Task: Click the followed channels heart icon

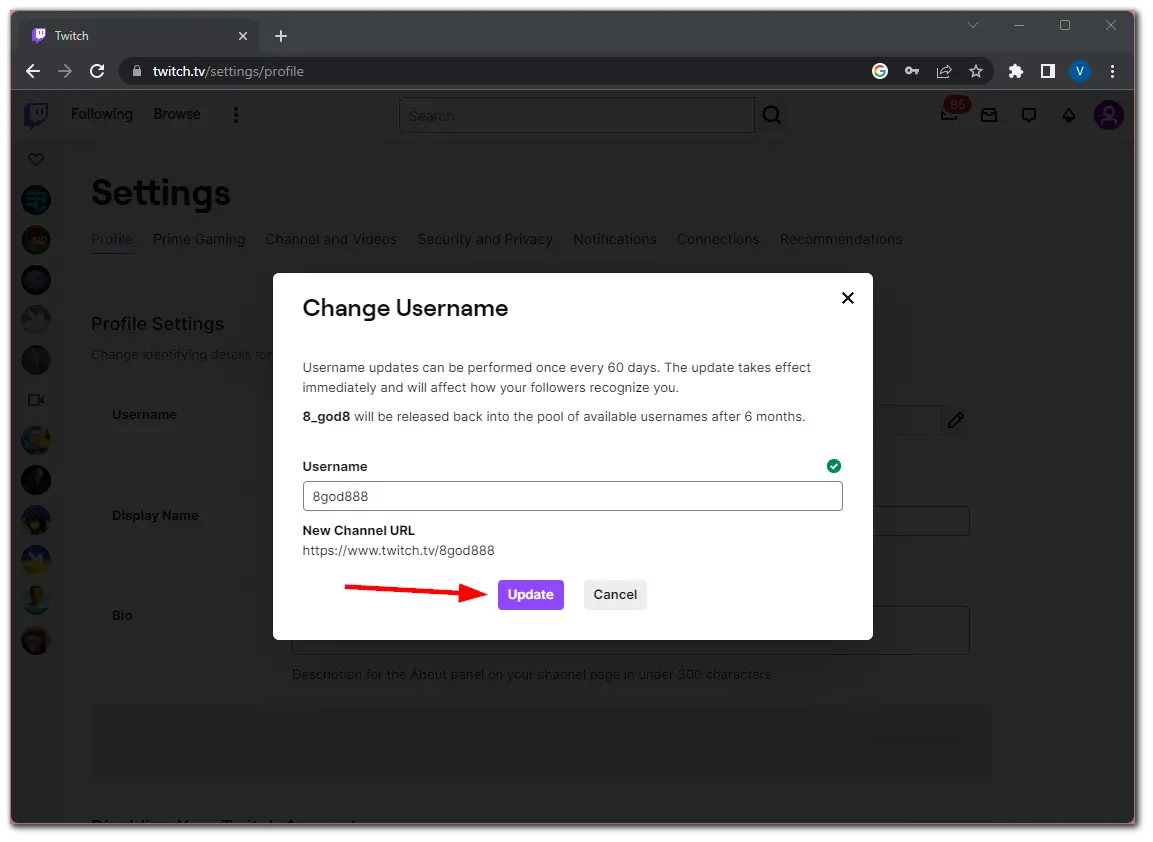Action: pyautogui.click(x=36, y=159)
